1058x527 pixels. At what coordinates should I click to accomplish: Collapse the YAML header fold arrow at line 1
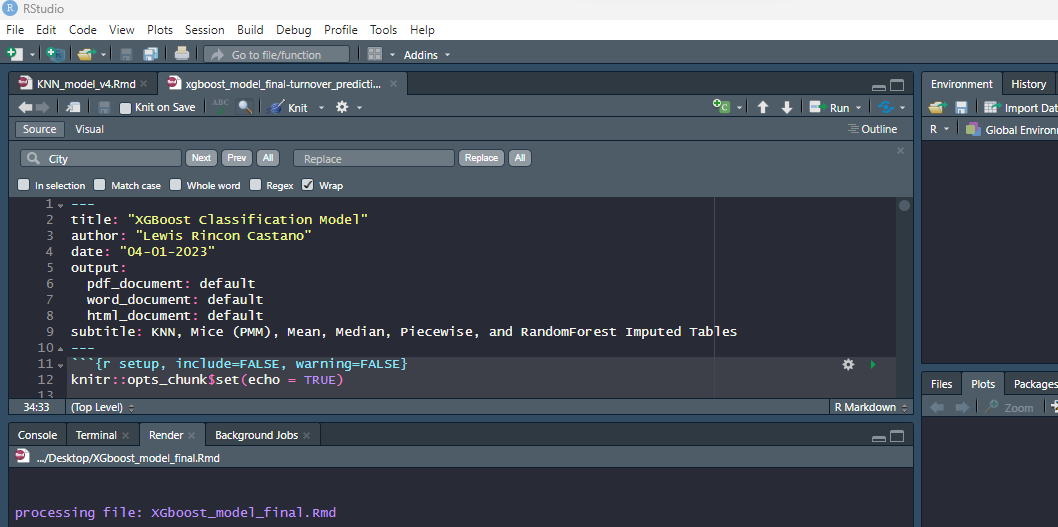coord(60,204)
